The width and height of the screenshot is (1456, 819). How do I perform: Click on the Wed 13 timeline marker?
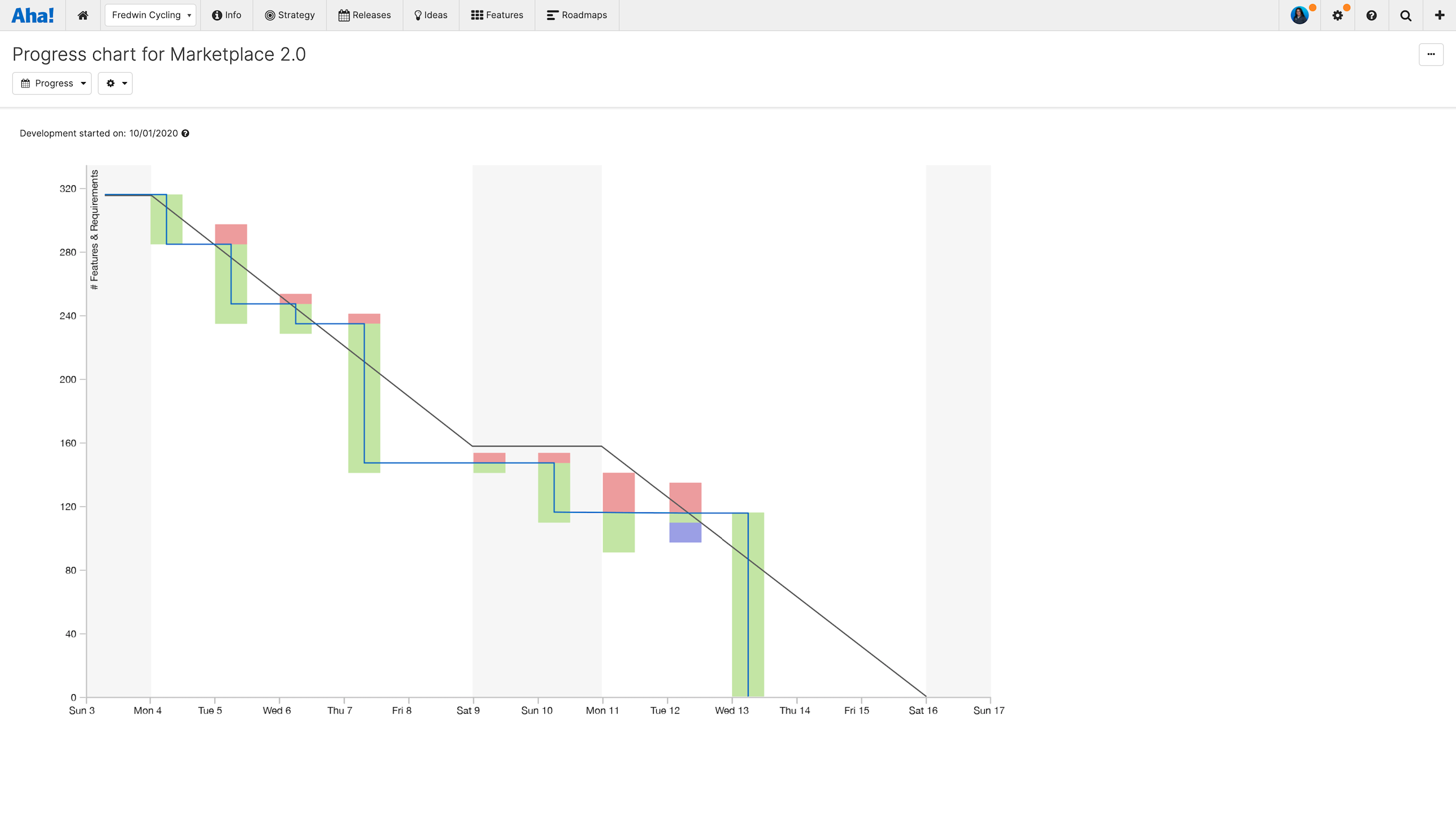coord(732,711)
